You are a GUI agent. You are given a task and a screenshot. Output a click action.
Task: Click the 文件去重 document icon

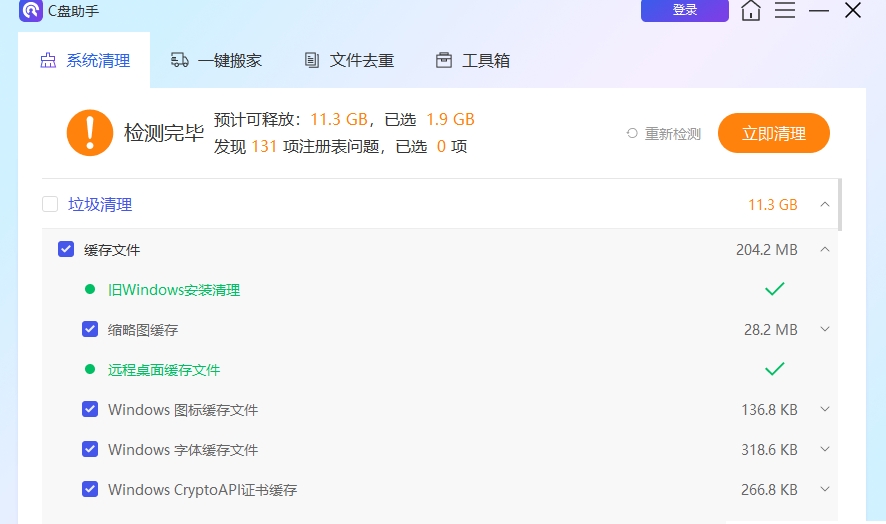click(x=311, y=60)
